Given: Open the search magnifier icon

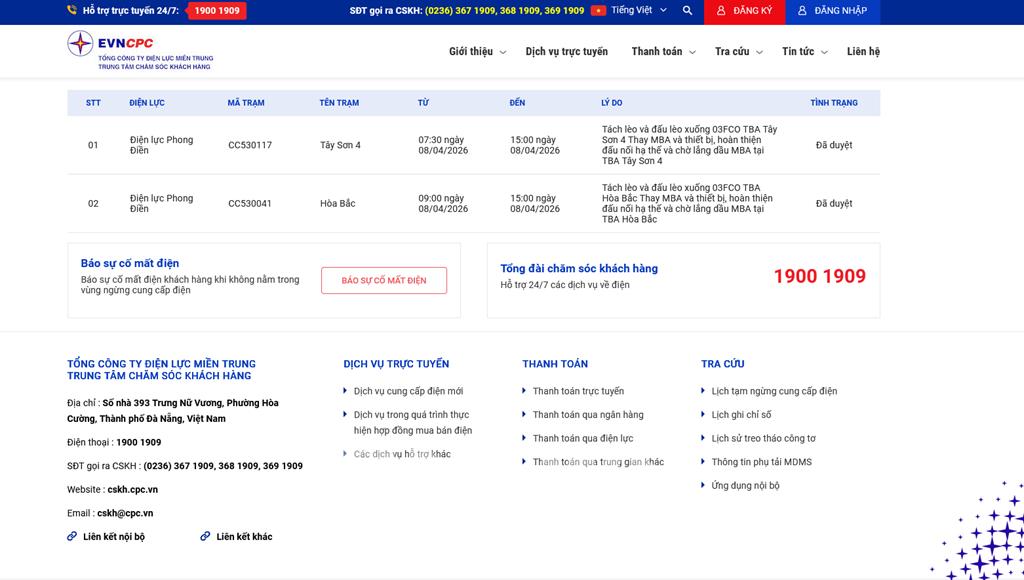Looking at the screenshot, I should (x=687, y=11).
